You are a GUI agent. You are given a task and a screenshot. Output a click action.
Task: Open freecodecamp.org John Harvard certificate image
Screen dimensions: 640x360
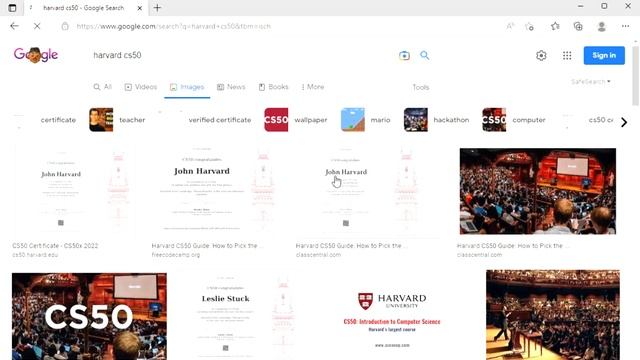click(217, 191)
